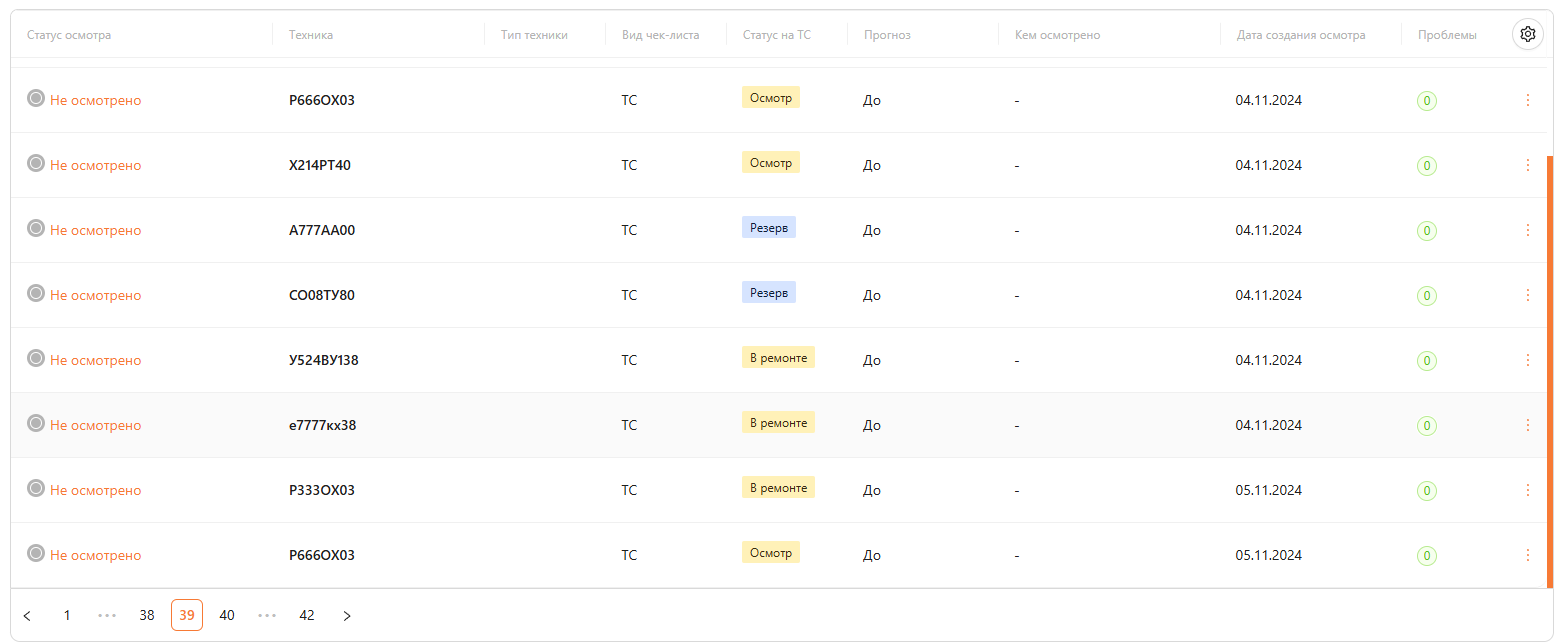
Task: Click status circle icon beside е7777кх38 row
Action: 36,423
